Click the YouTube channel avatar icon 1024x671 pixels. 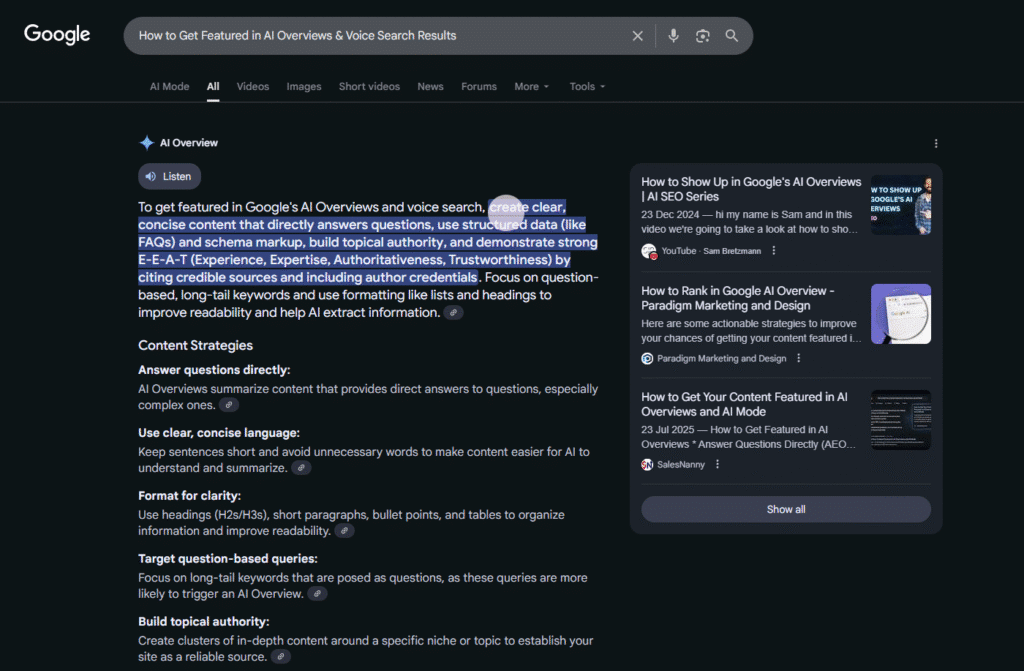click(648, 251)
